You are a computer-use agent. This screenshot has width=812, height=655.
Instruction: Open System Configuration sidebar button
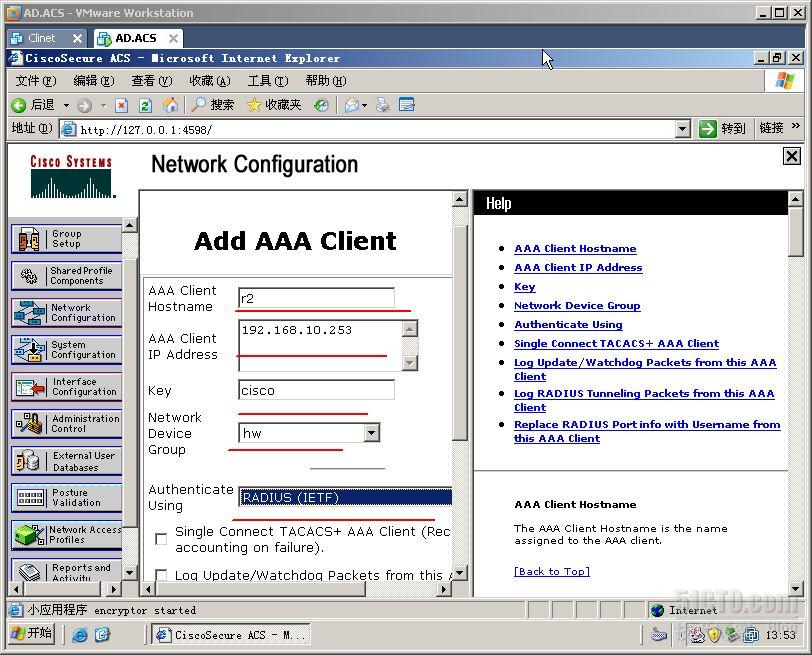[66, 350]
